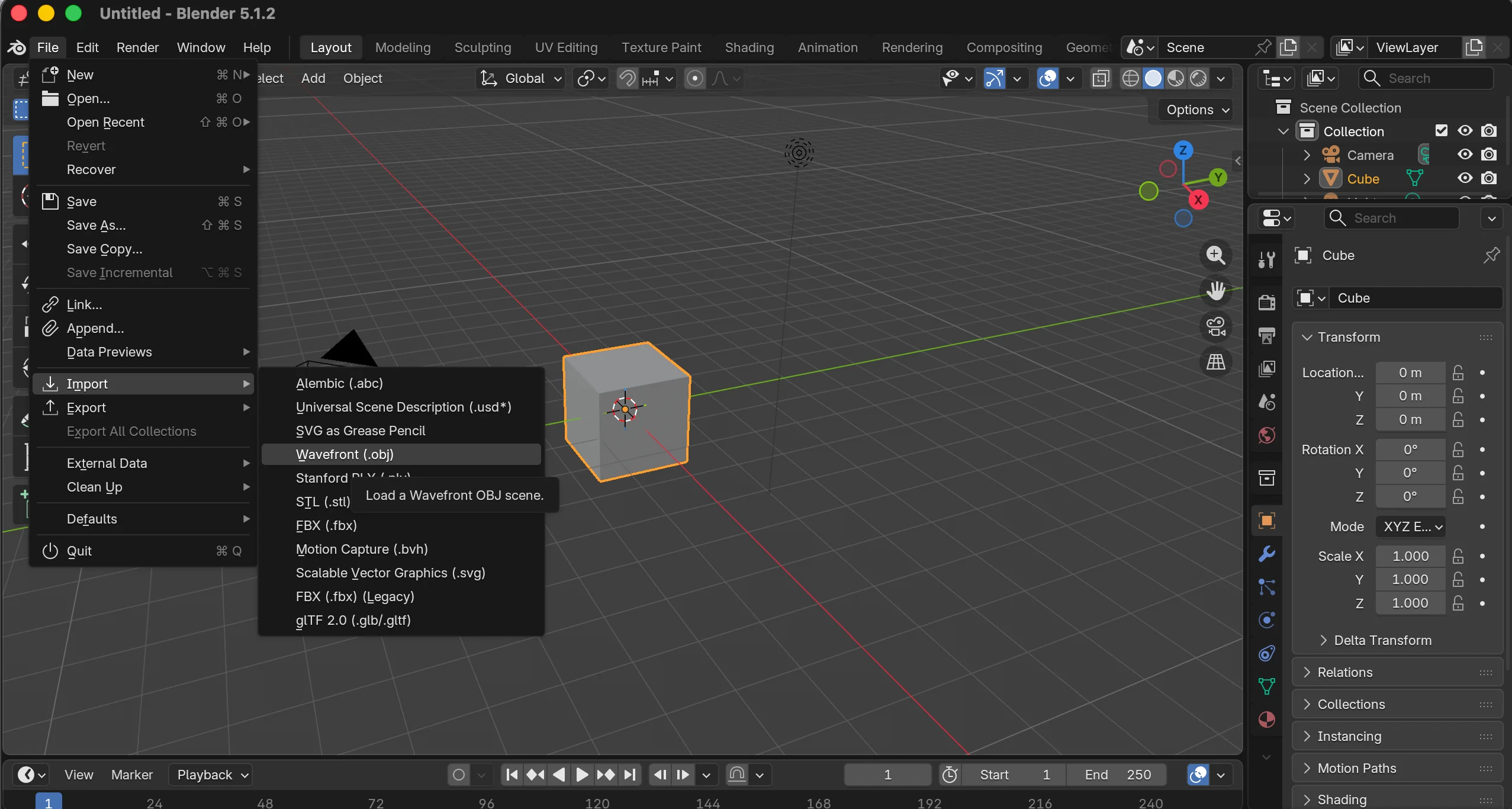Image resolution: width=1512 pixels, height=809 pixels.
Task: Open the Modifiers wrench tab icon
Action: click(x=1266, y=554)
